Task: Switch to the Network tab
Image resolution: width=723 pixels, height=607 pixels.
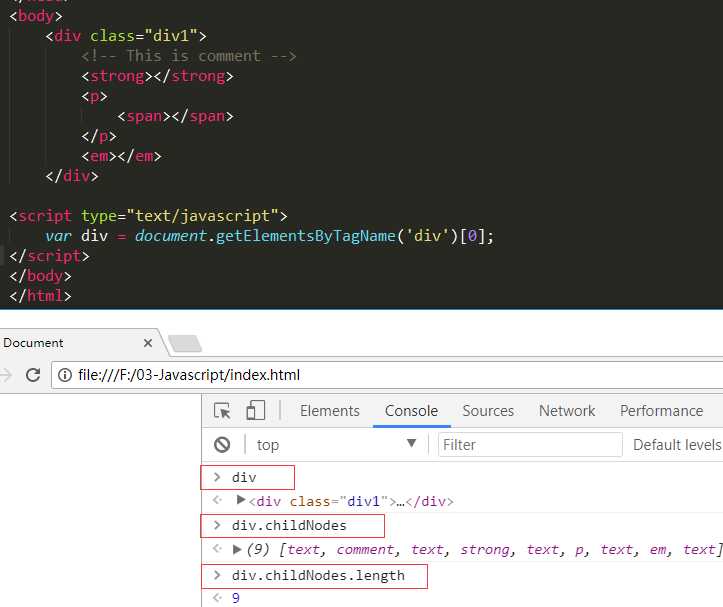Action: tap(567, 411)
